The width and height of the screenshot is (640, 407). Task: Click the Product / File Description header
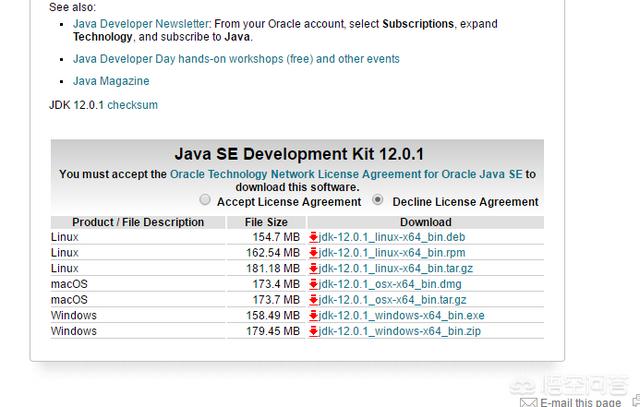[x=138, y=222]
